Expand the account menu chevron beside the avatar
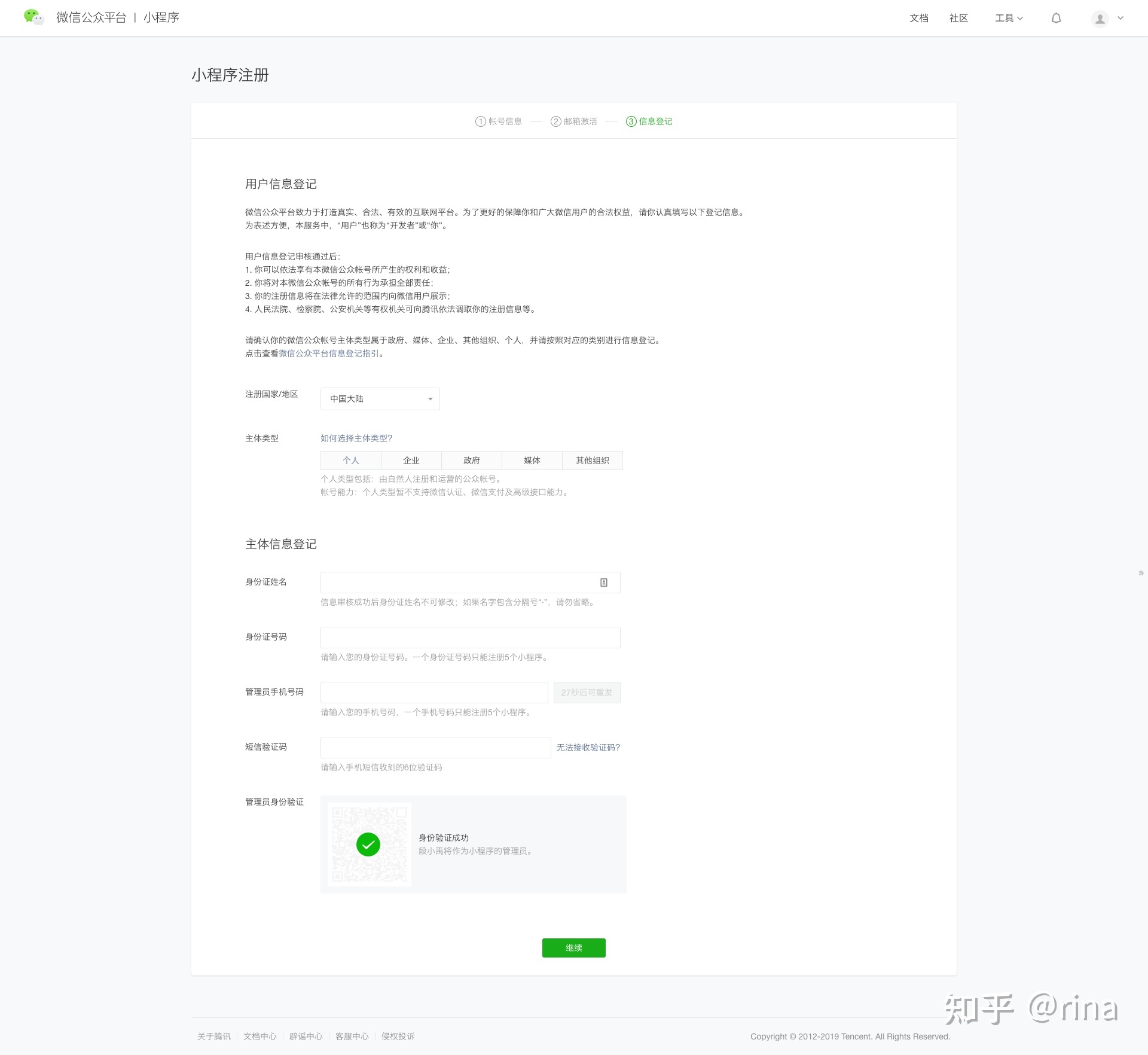Screen dimensions: 1148x1055 (x=1120, y=19)
